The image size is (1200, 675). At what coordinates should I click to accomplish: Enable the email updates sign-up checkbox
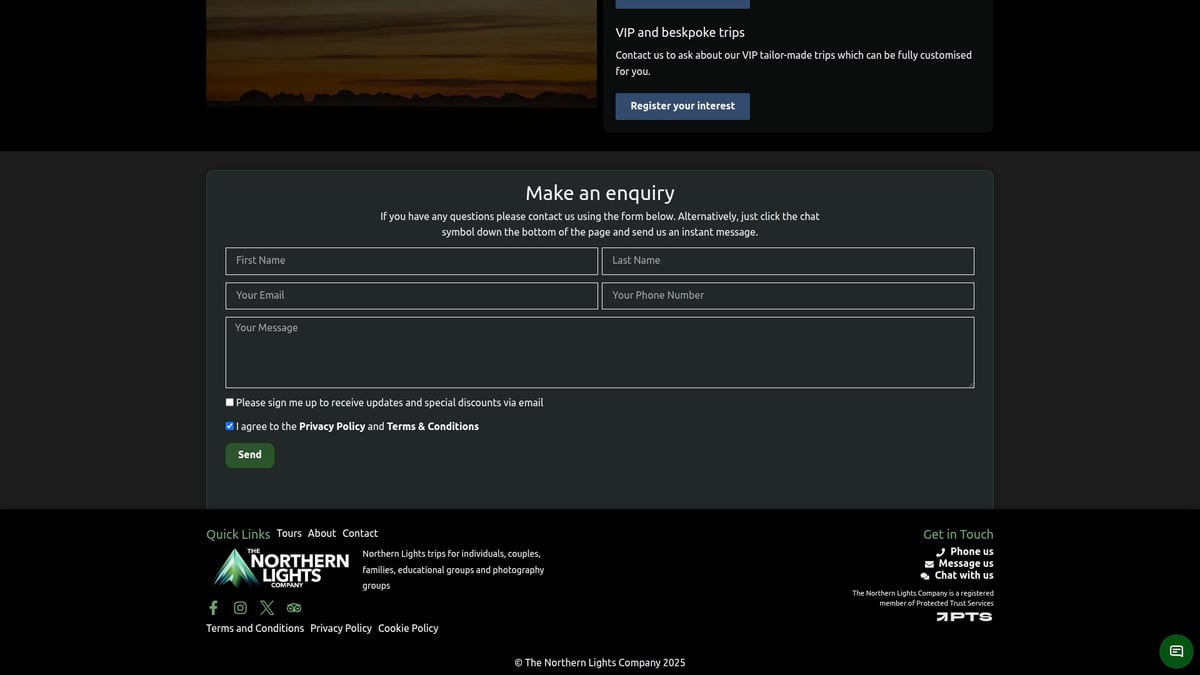tap(230, 402)
